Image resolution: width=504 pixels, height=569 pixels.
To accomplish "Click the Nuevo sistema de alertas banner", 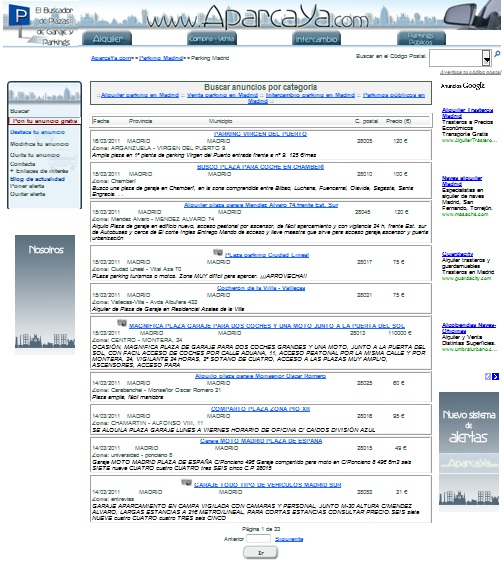I will point(469,452).
